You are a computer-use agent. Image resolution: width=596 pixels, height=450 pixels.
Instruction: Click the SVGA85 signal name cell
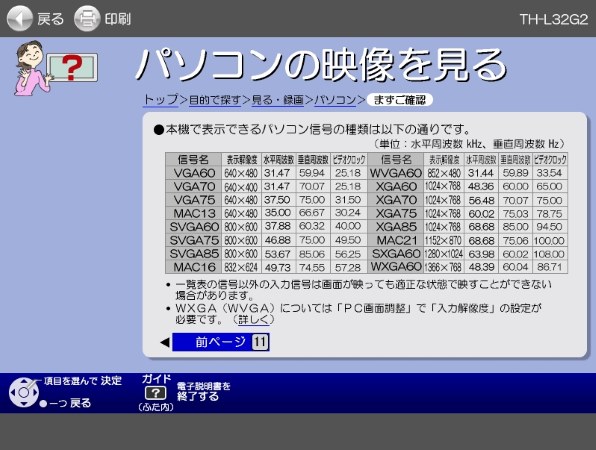(x=194, y=254)
